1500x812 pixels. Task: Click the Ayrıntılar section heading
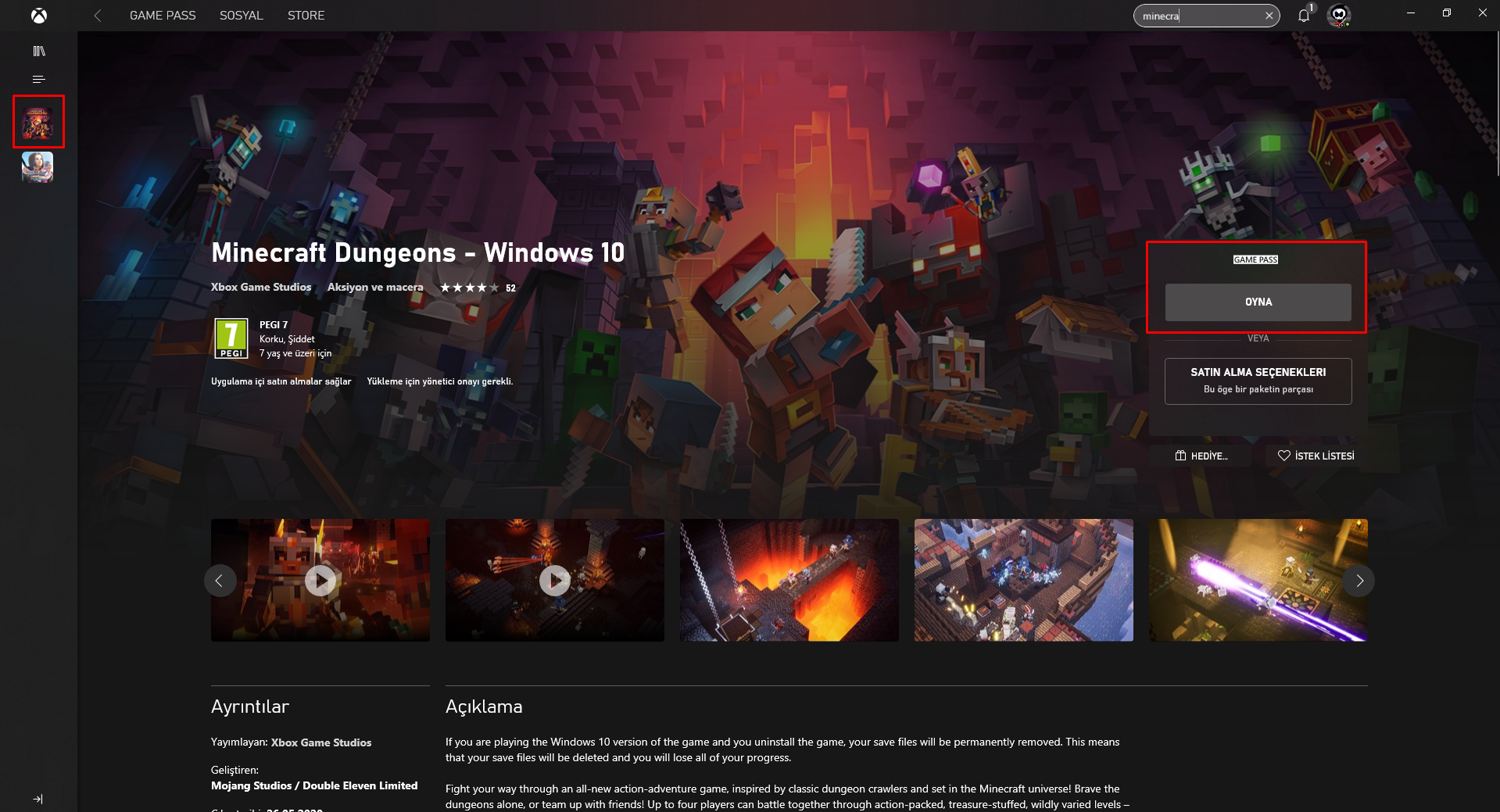coord(250,706)
